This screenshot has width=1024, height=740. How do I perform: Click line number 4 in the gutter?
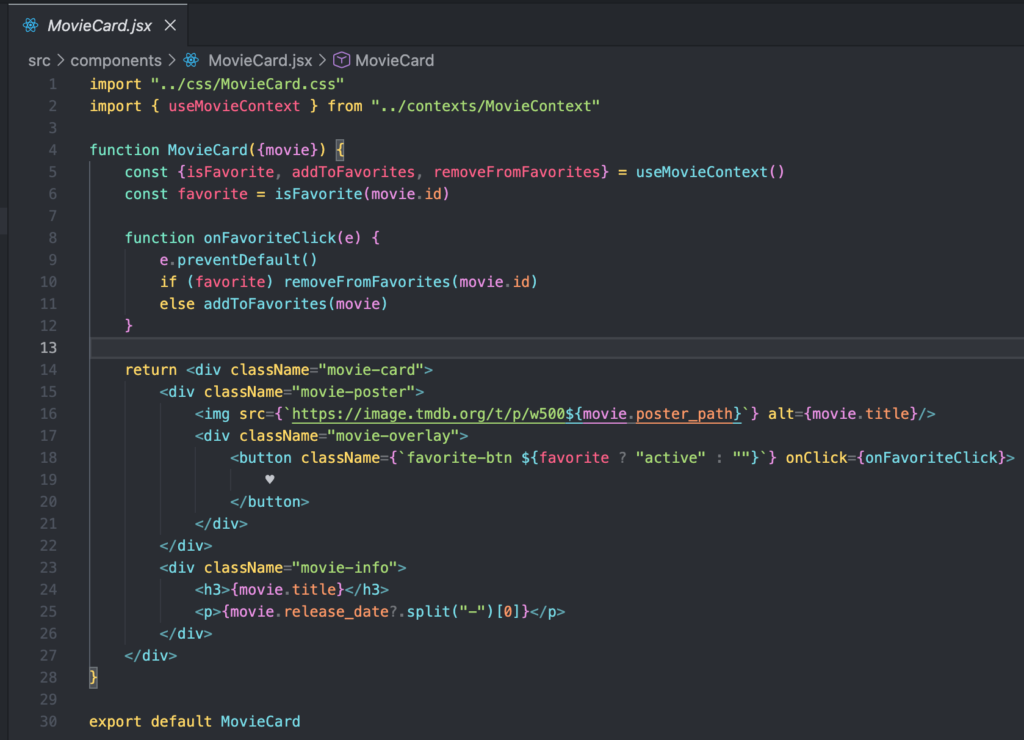pos(52,149)
